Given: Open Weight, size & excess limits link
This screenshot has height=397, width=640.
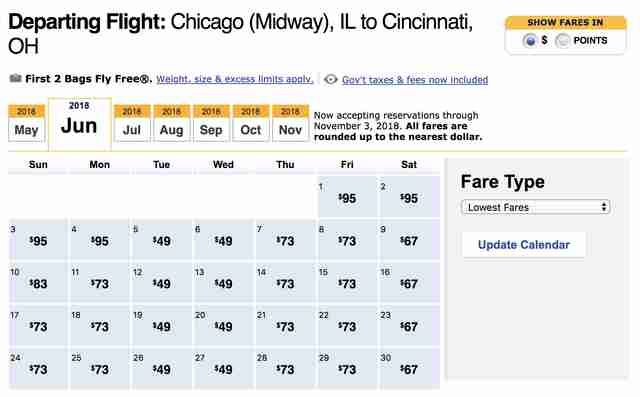Looking at the screenshot, I should 235,79.
